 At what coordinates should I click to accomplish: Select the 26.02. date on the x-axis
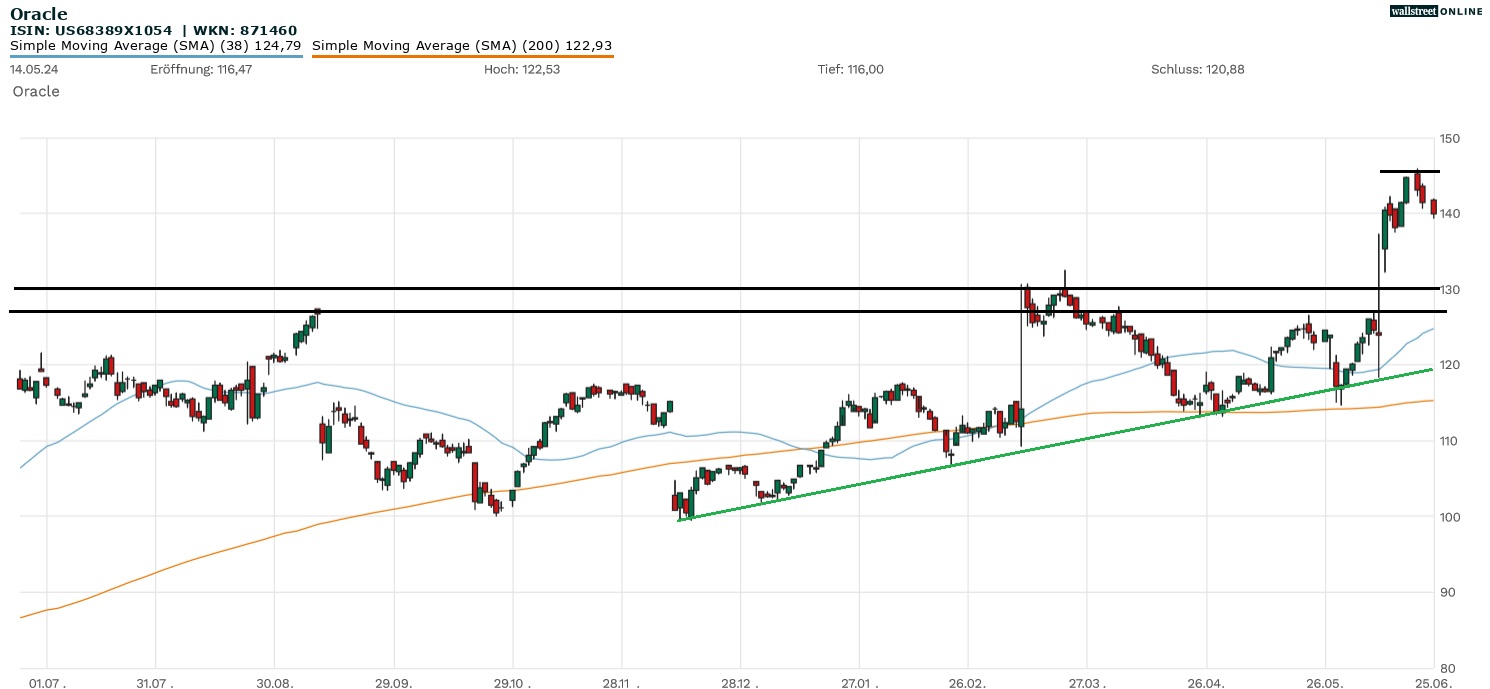click(966, 682)
